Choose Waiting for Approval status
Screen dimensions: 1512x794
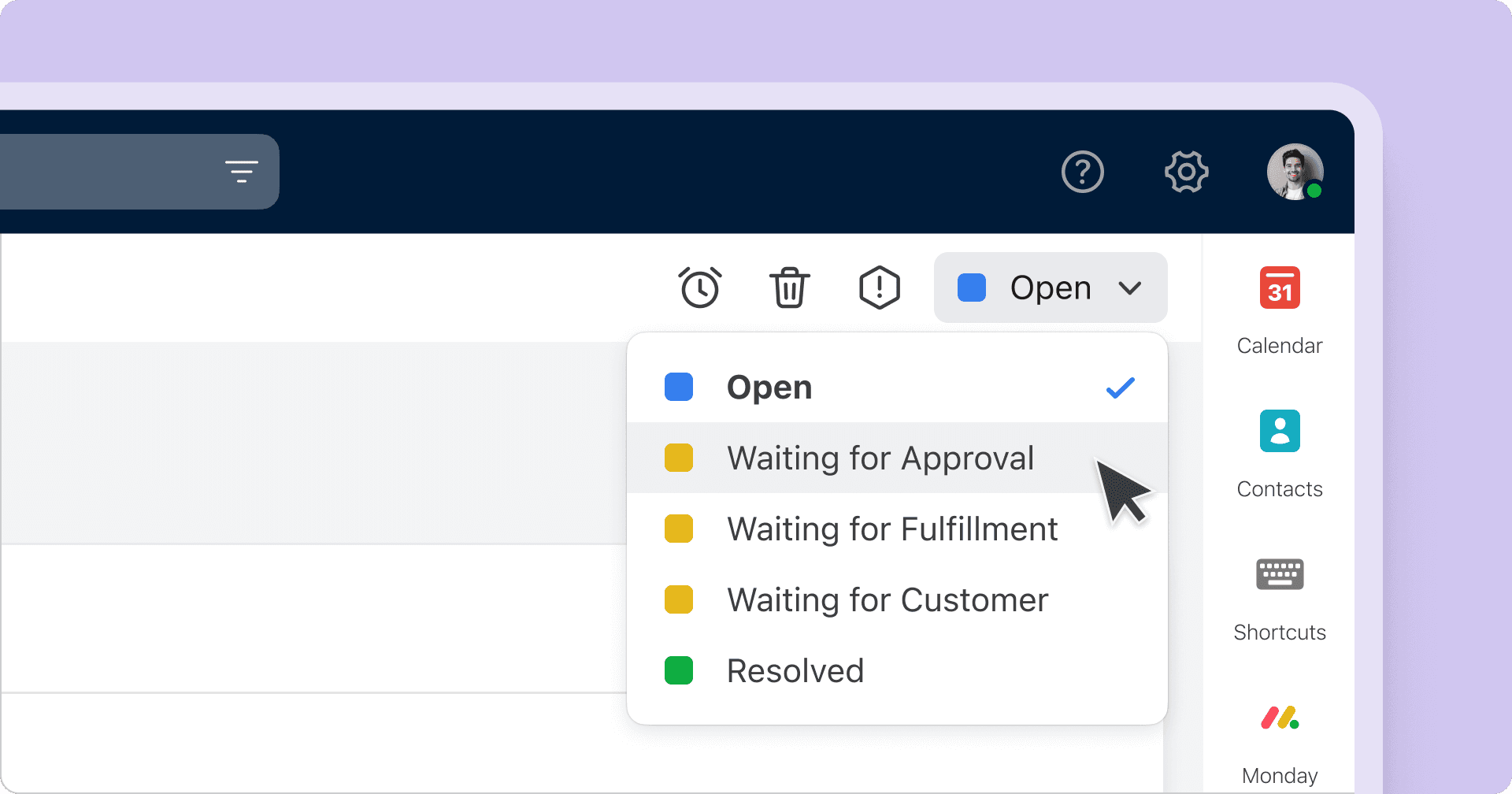(880, 458)
